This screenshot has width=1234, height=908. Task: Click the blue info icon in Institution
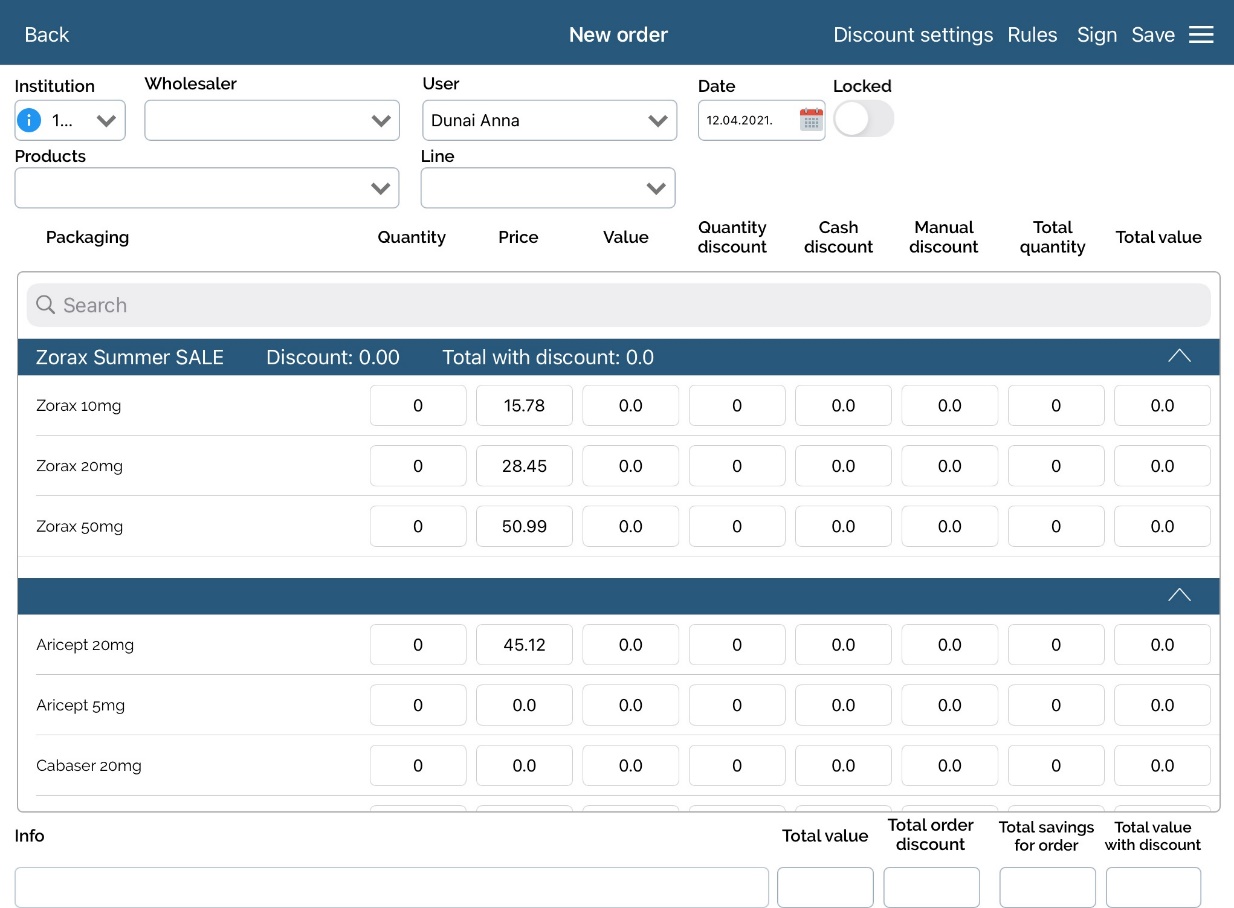coord(29,121)
